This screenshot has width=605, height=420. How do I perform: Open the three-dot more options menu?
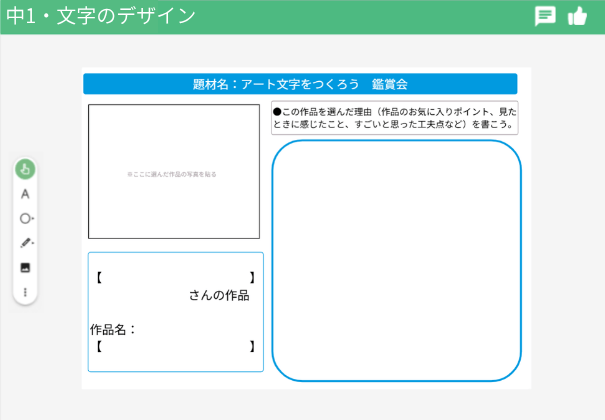25,292
